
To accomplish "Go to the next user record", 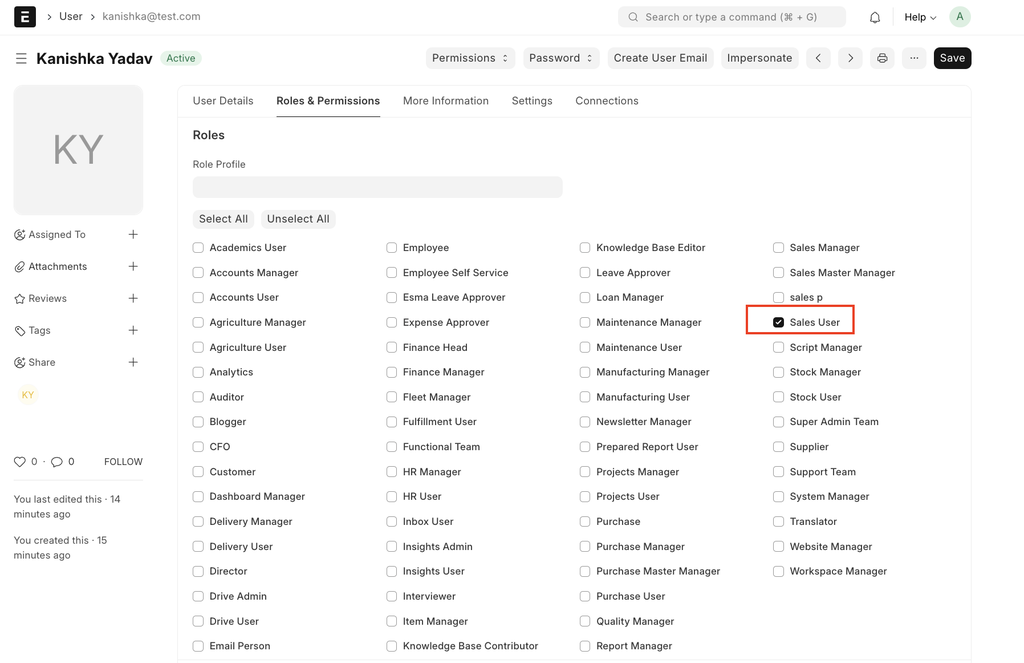I will coord(850,58).
